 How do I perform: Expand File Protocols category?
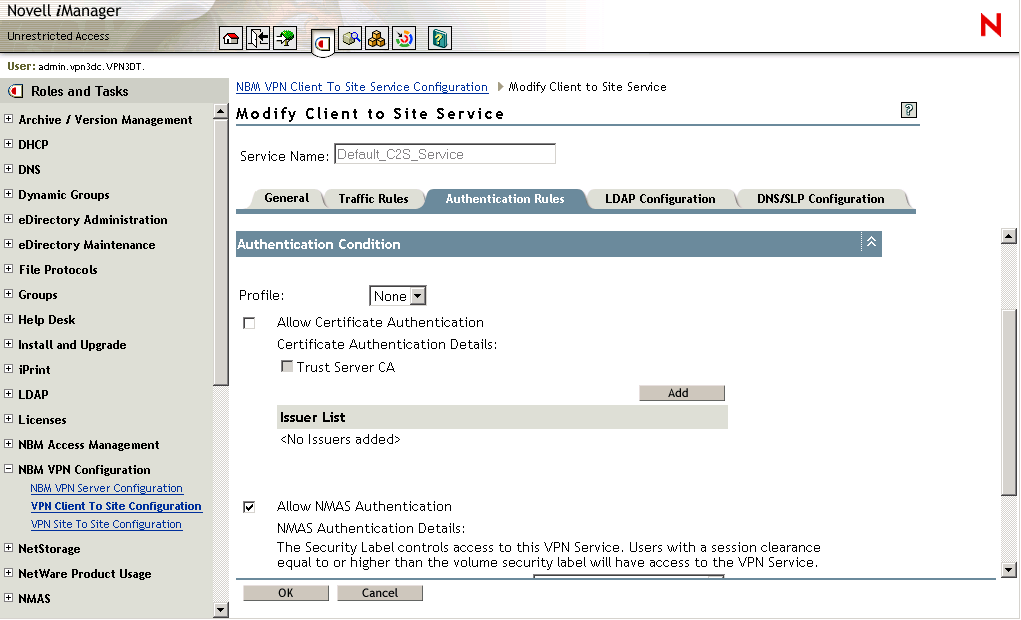8,268
